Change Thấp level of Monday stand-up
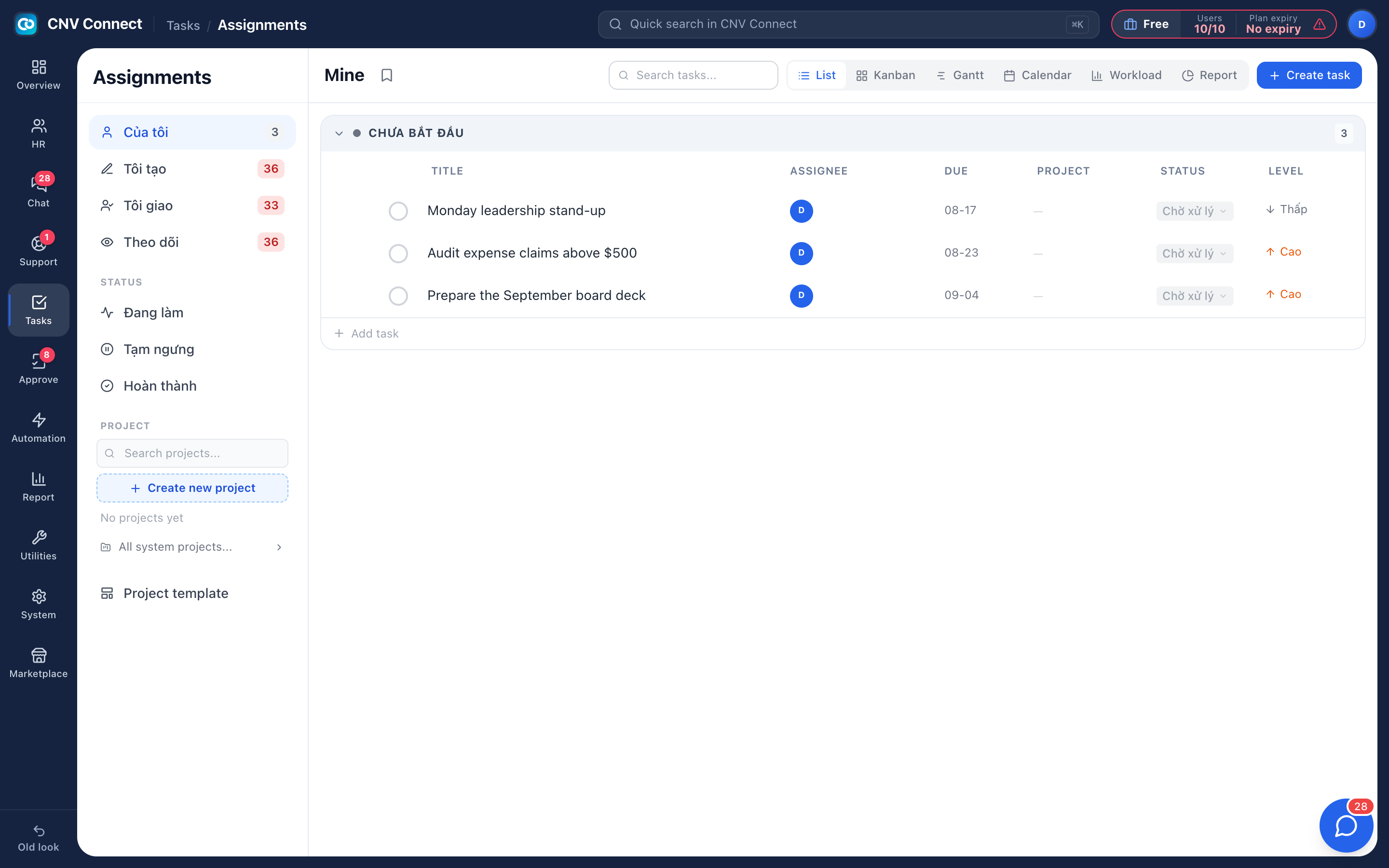This screenshot has height=868, width=1389. click(1286, 210)
